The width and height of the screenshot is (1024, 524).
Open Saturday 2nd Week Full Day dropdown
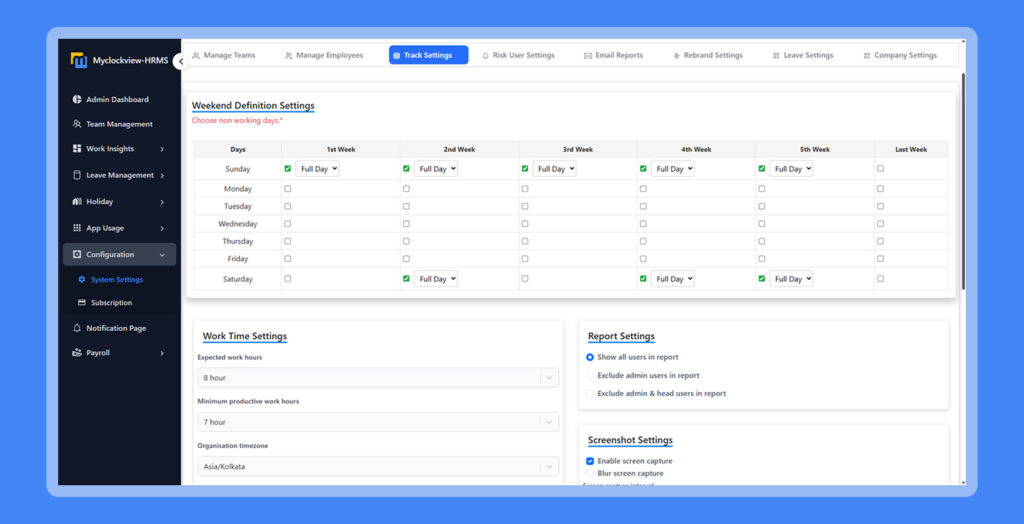coord(436,279)
